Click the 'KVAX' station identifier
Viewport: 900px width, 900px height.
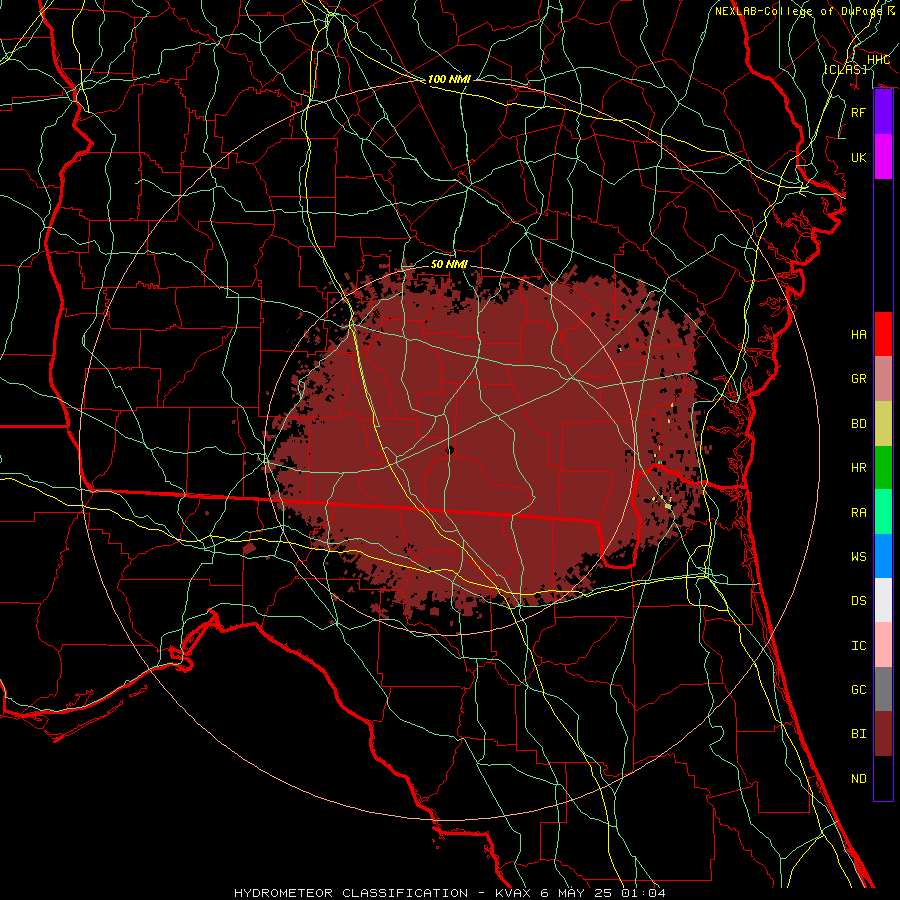tap(514, 893)
